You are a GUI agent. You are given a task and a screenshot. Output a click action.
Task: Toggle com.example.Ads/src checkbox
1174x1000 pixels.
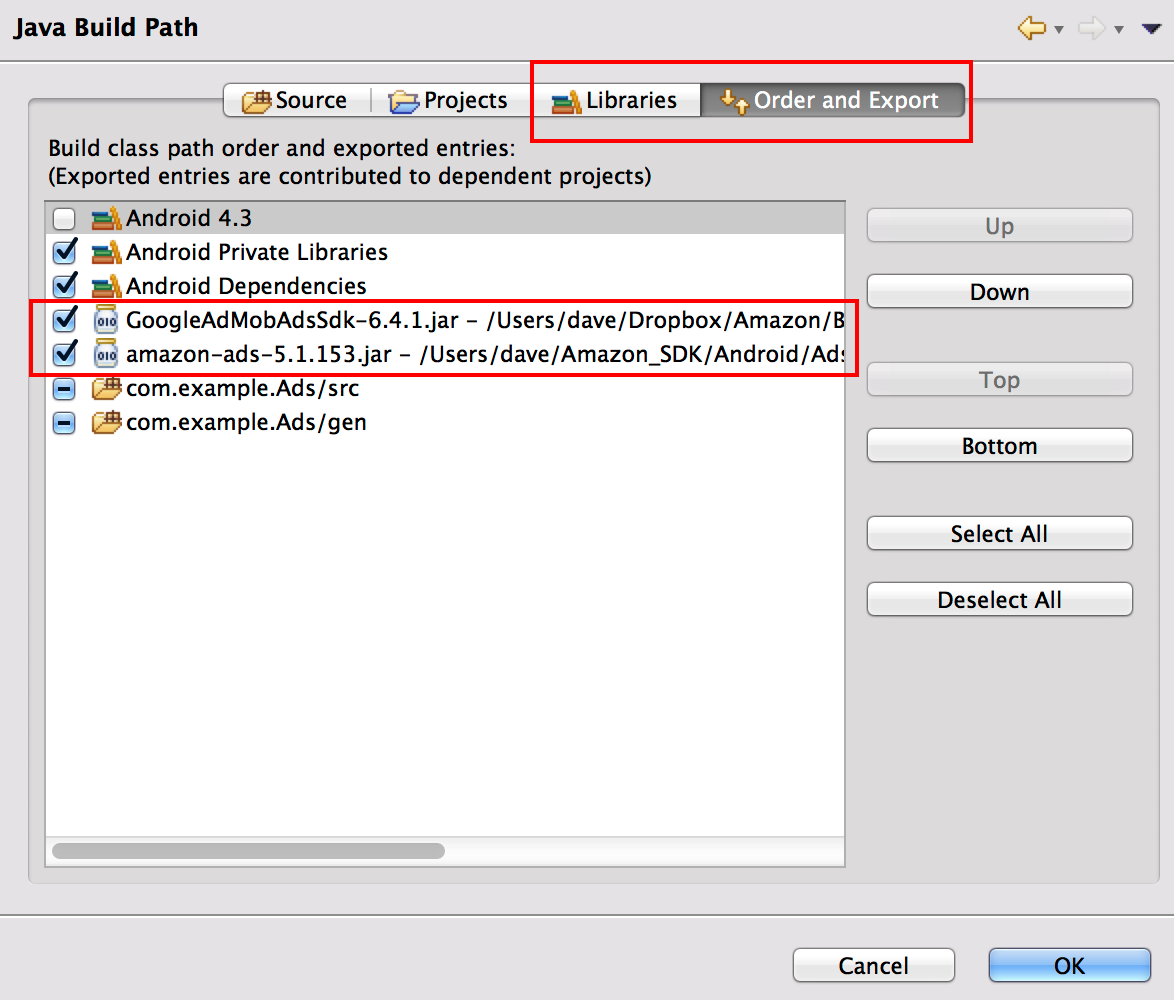(x=64, y=389)
